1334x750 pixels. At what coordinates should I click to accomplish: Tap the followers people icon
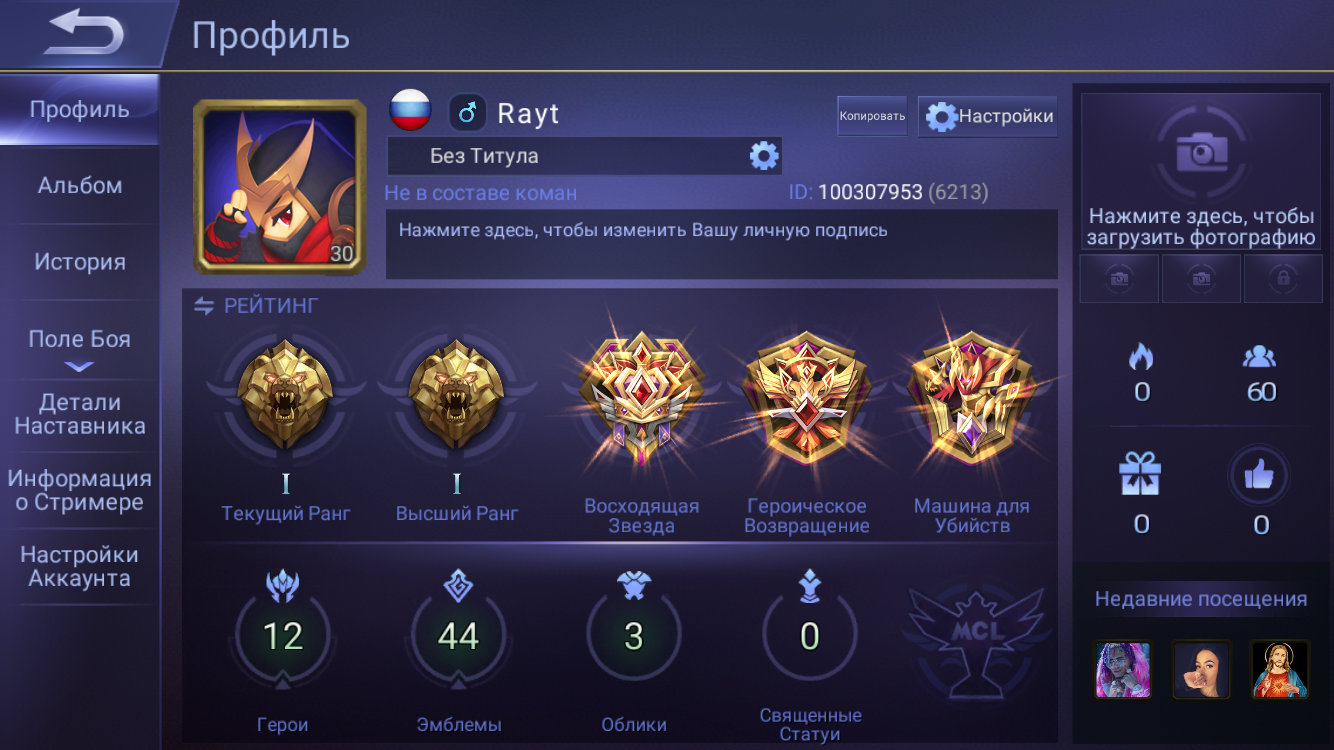1260,356
